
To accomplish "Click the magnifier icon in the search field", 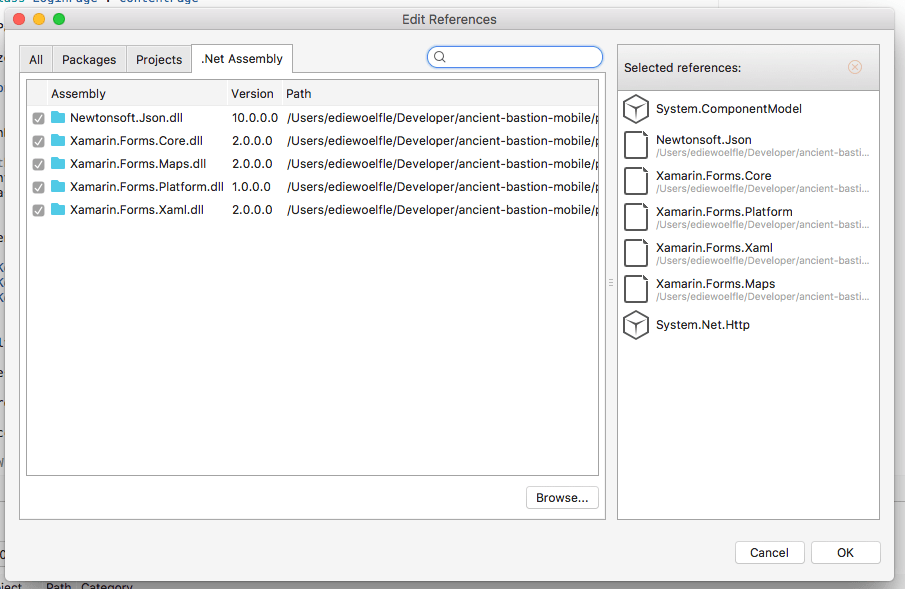I will (x=440, y=57).
